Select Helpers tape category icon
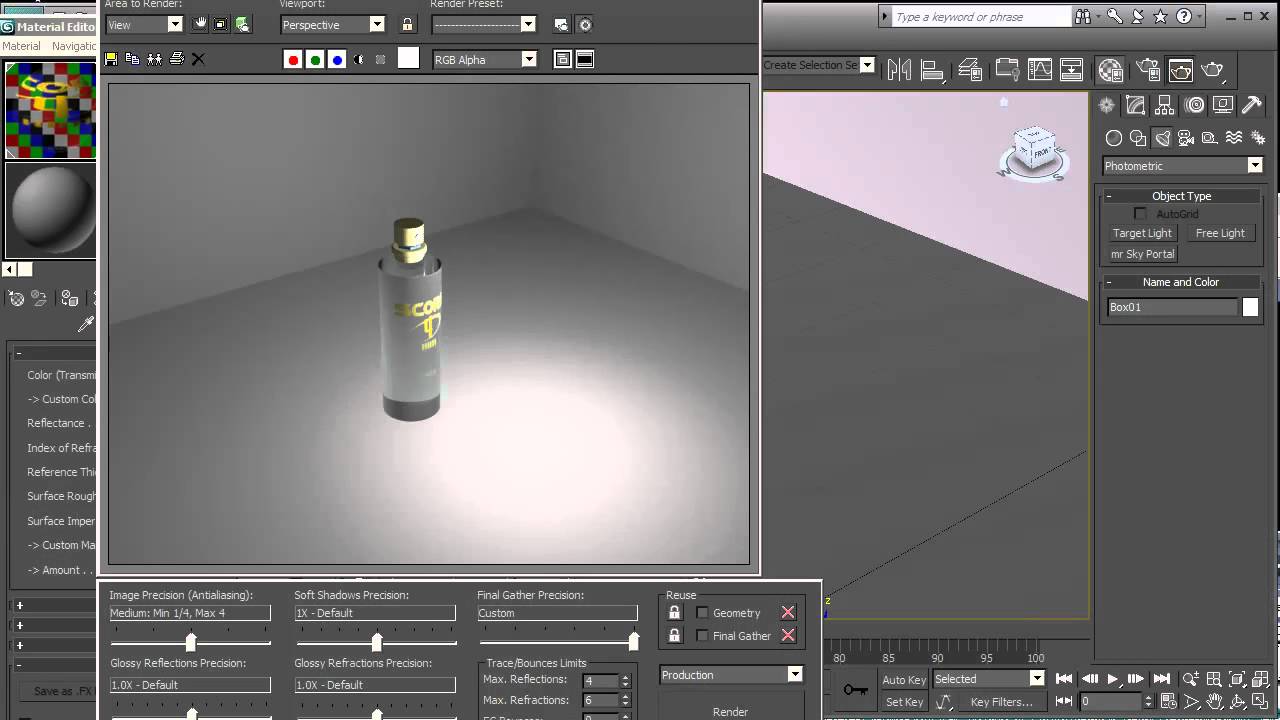Image resolution: width=1280 pixels, height=720 pixels. pos(1209,138)
